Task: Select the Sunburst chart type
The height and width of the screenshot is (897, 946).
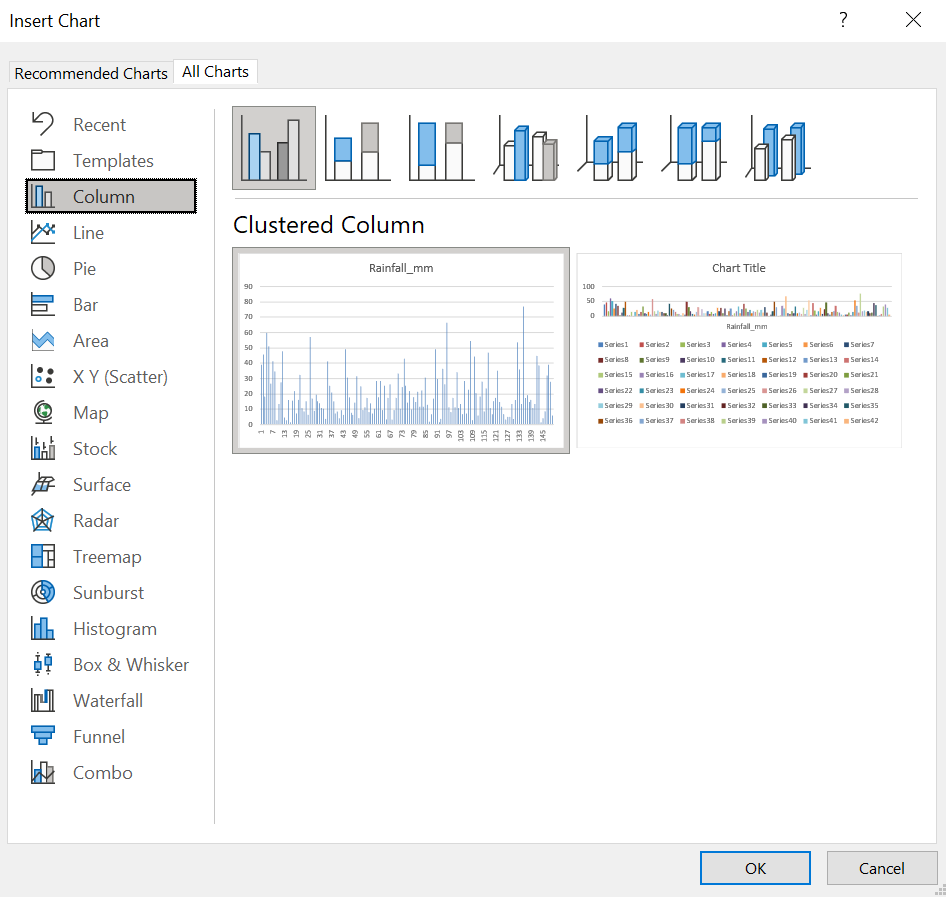Action: click(x=108, y=593)
